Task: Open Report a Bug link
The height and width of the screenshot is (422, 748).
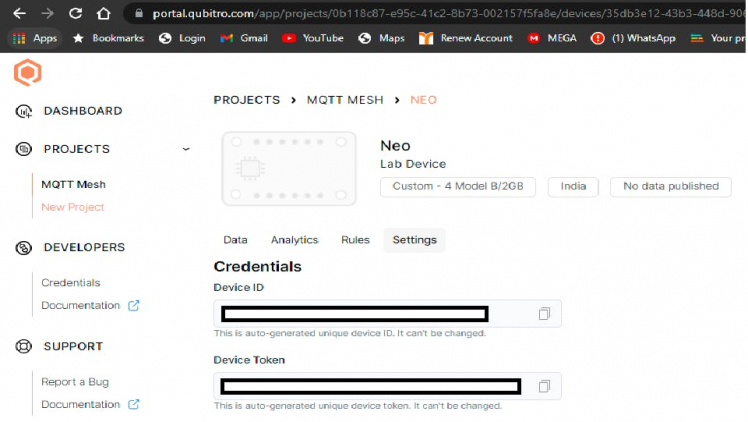Action: [x=75, y=382]
